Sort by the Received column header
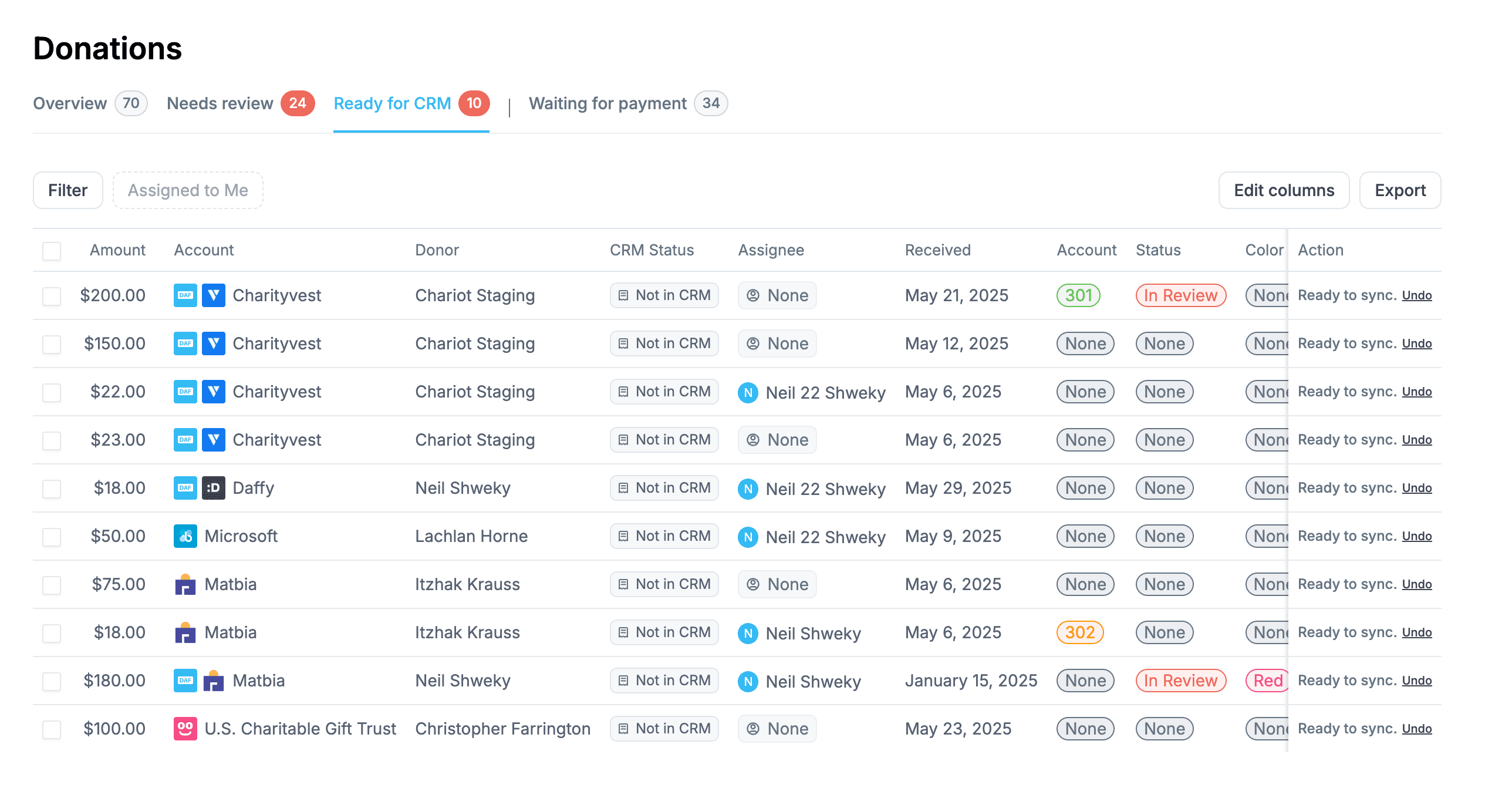1512x788 pixels. click(937, 250)
